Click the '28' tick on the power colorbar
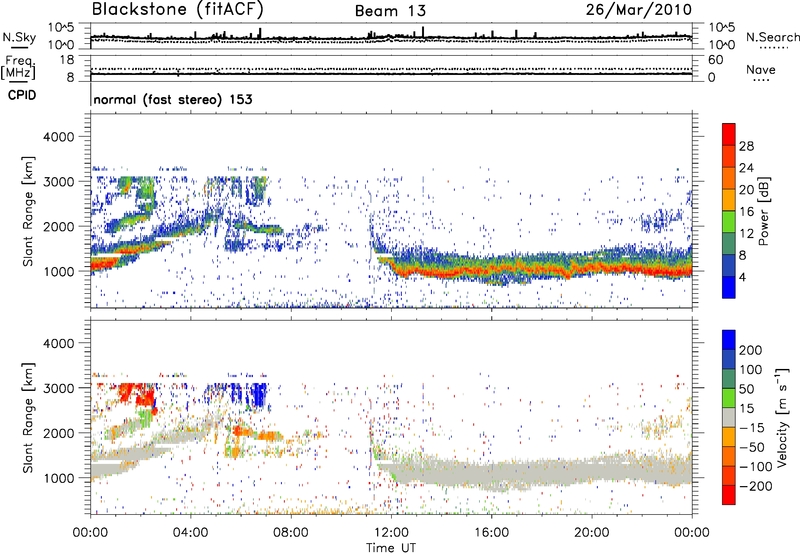Image resolution: width=800 pixels, height=554 pixels. click(x=746, y=146)
